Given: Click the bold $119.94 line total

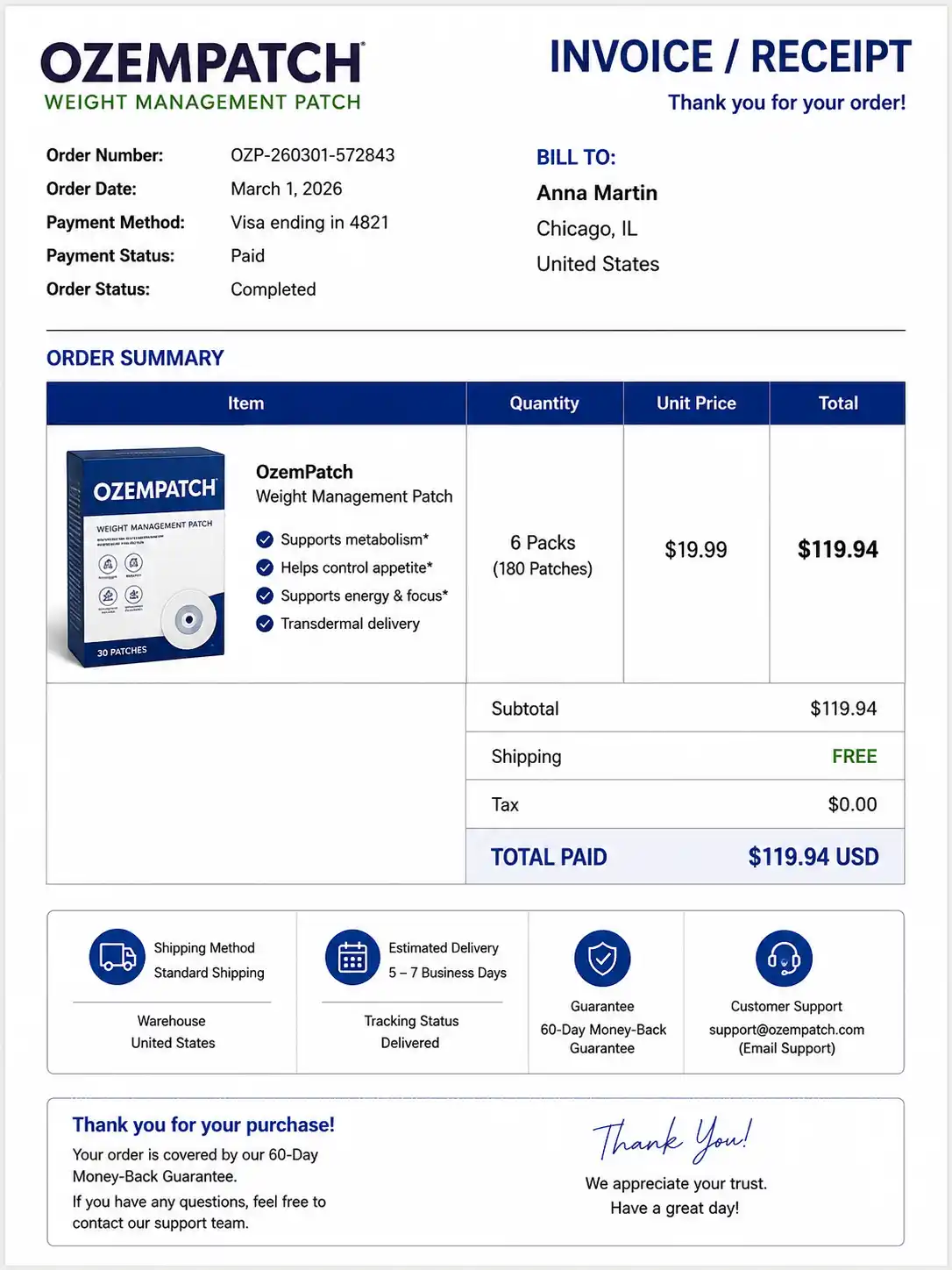Looking at the screenshot, I should pyautogui.click(x=838, y=550).
